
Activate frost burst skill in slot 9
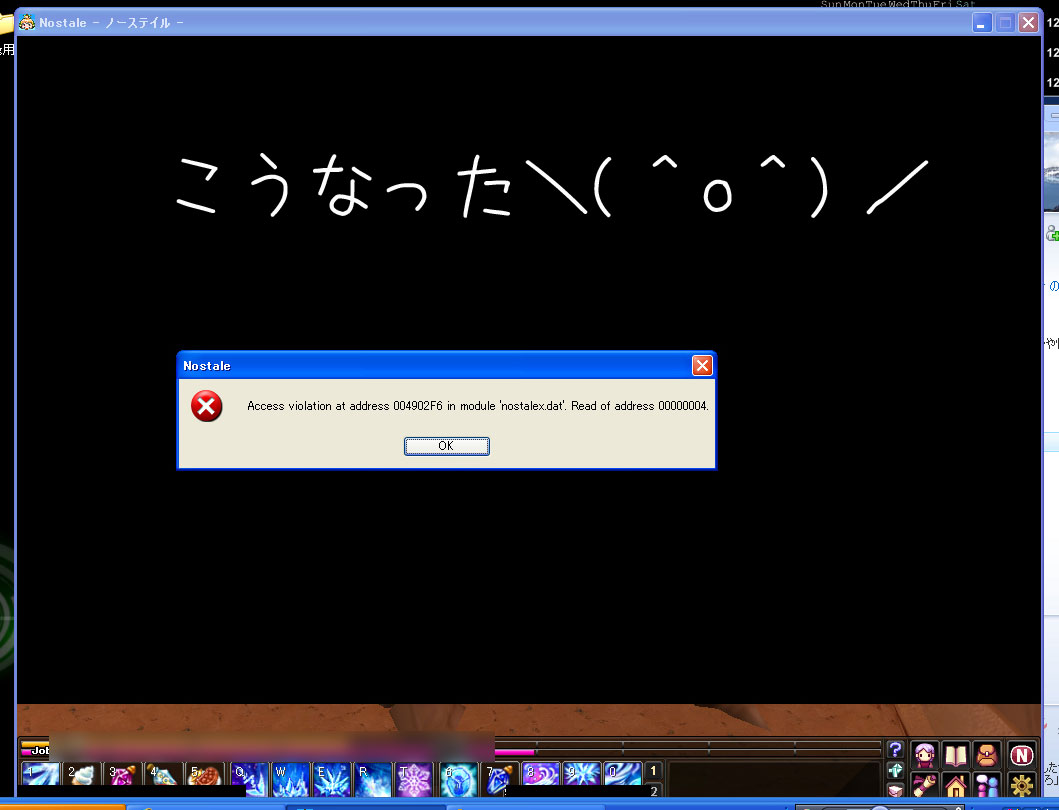pos(582,774)
